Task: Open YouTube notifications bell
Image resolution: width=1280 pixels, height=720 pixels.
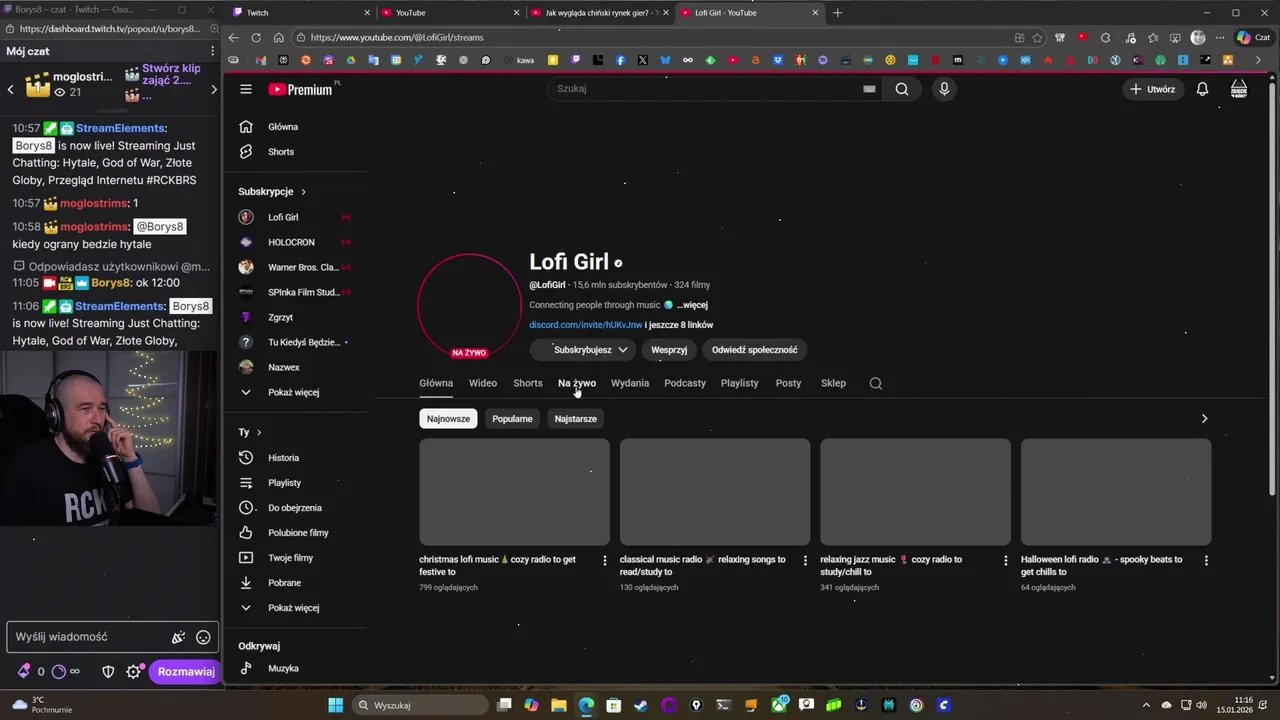Action: click(x=1202, y=89)
